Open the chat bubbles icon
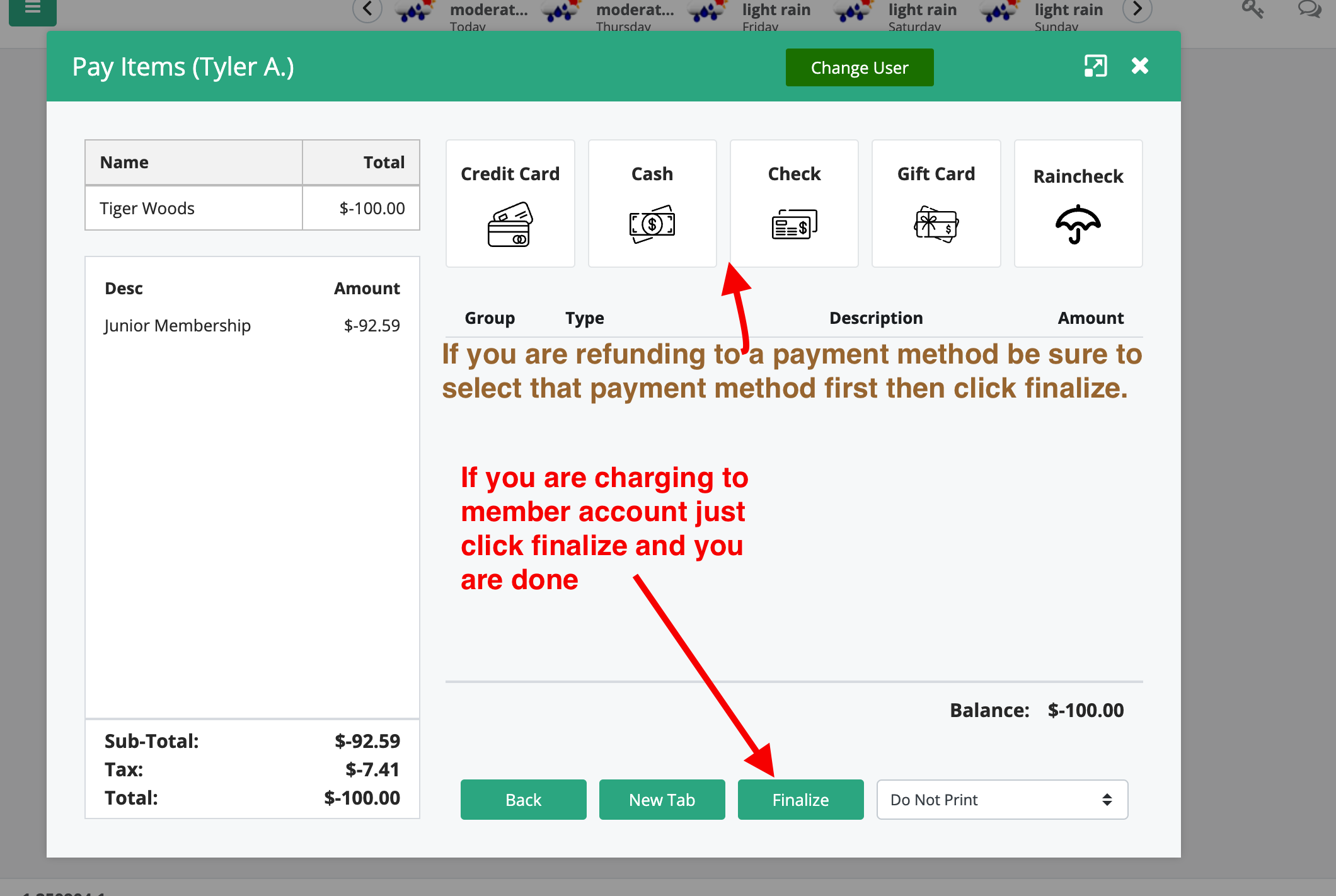1336x896 pixels. coord(1309,9)
